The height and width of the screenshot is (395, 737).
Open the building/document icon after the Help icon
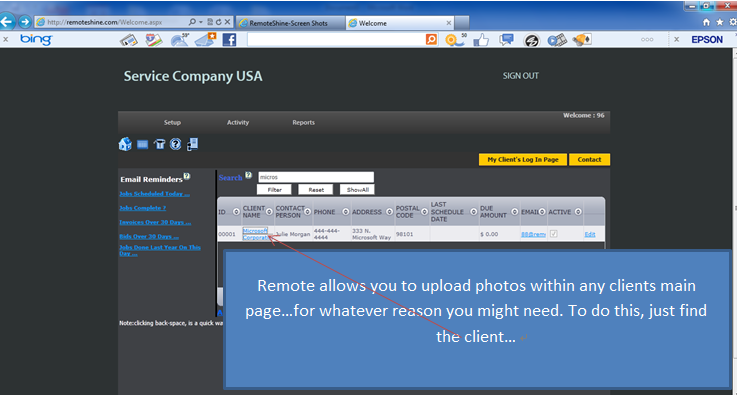click(192, 144)
